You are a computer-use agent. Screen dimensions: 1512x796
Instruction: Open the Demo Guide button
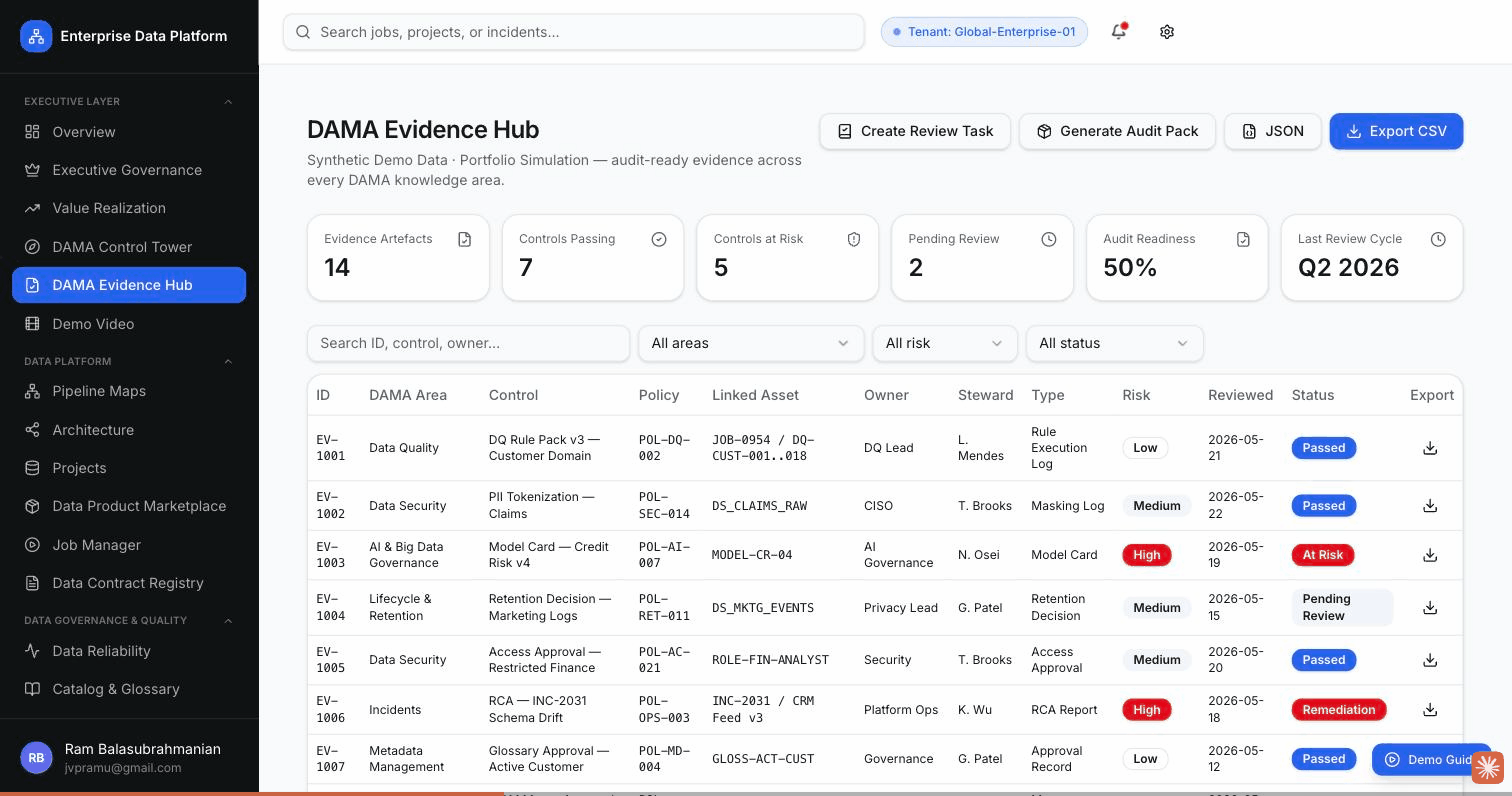pyautogui.click(x=1431, y=760)
